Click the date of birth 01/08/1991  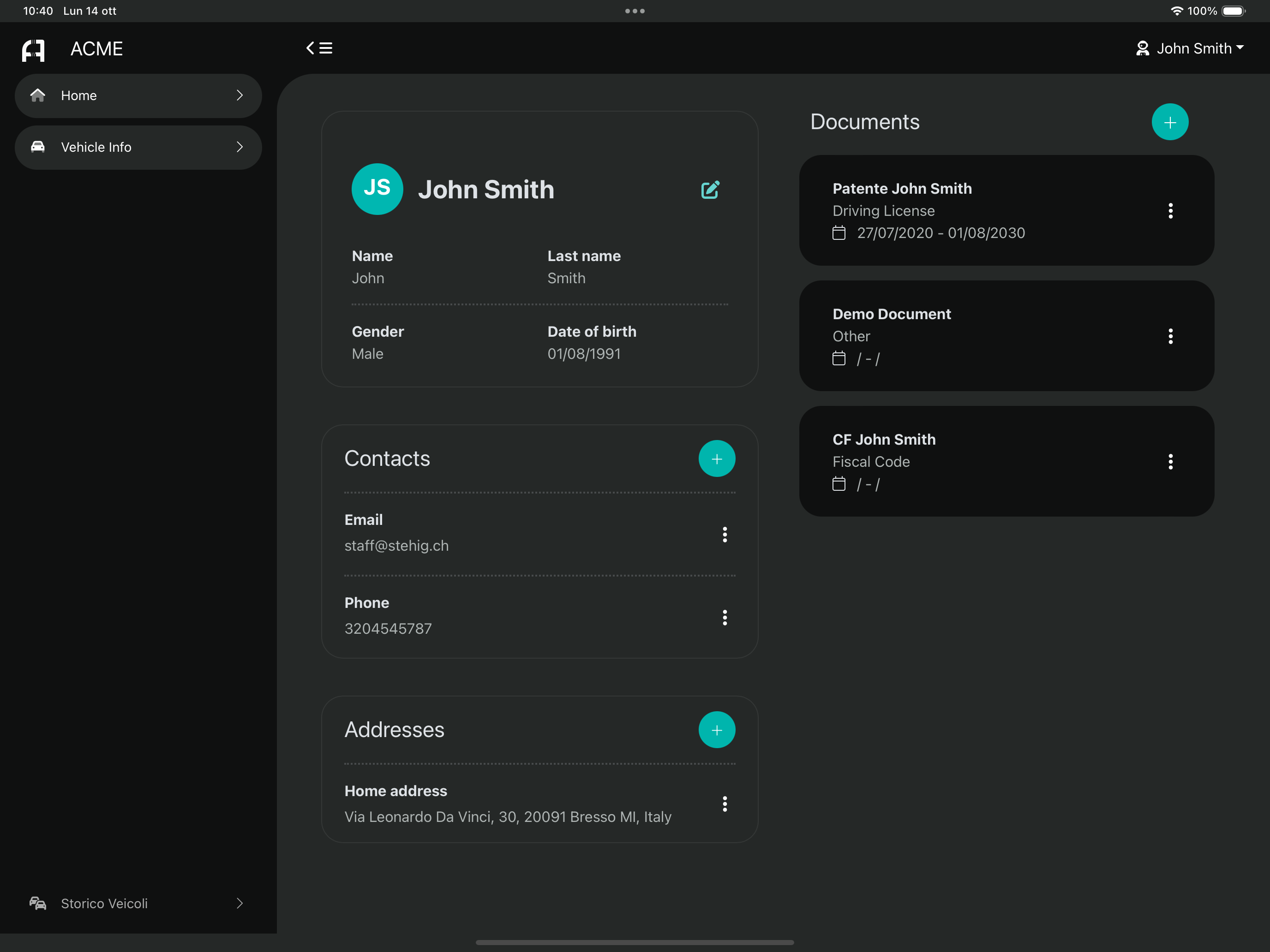click(584, 354)
